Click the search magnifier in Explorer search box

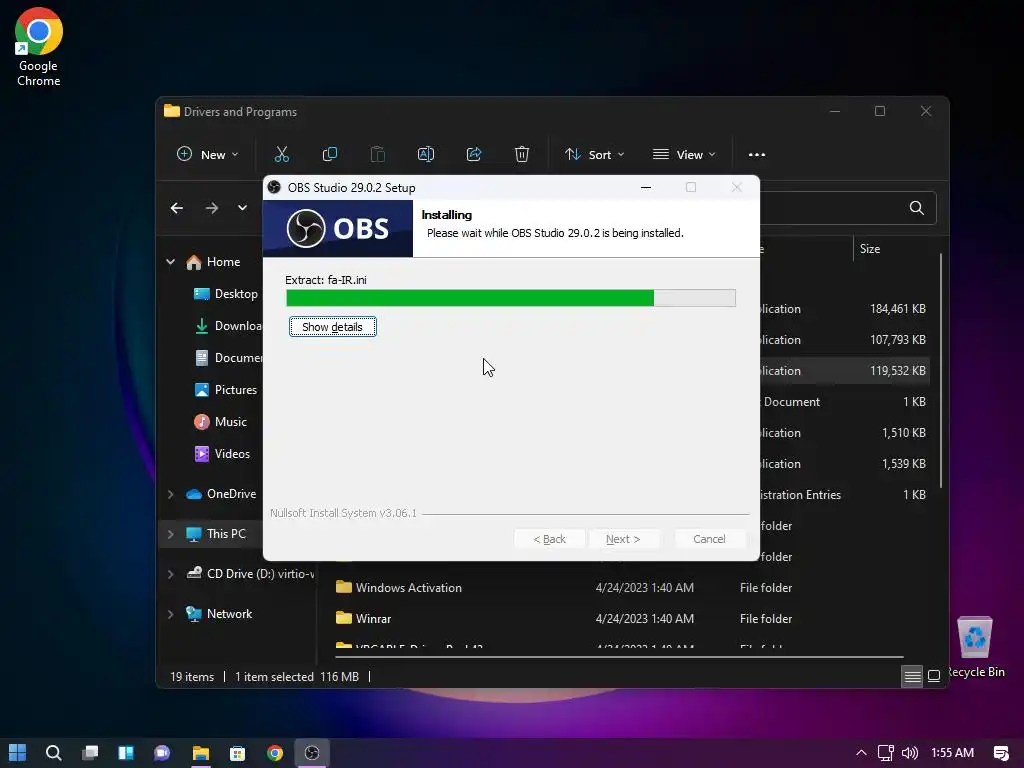pos(917,208)
